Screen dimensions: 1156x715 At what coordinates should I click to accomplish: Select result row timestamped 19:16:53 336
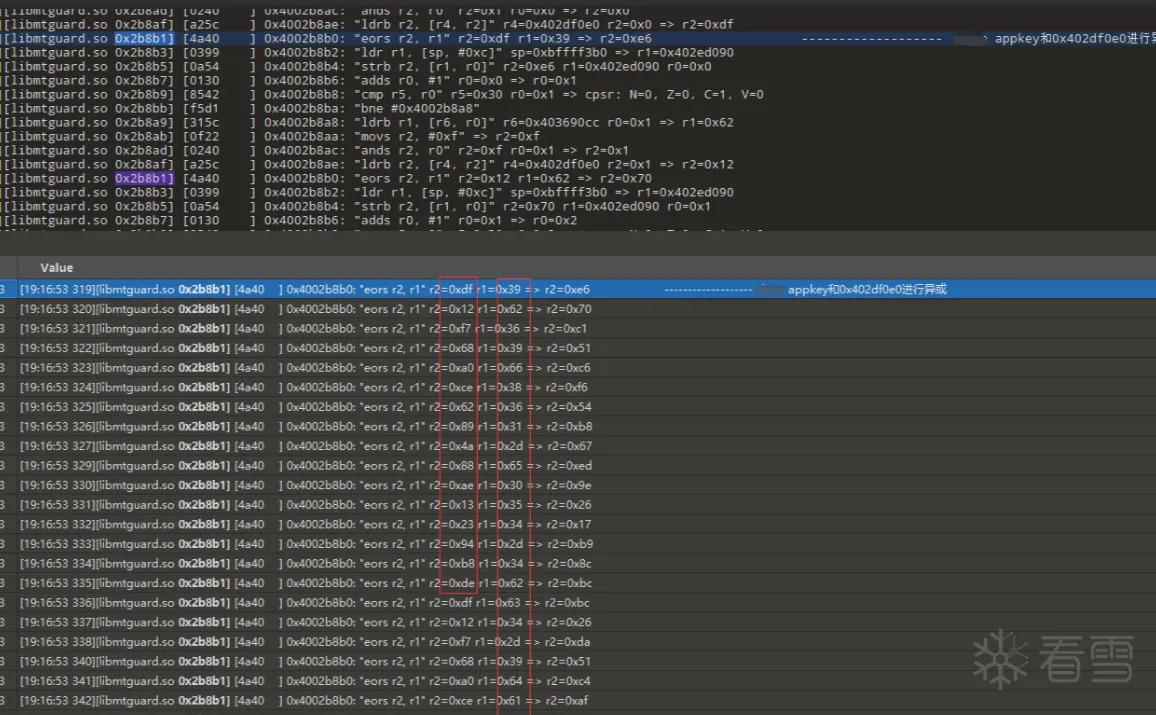(578, 603)
